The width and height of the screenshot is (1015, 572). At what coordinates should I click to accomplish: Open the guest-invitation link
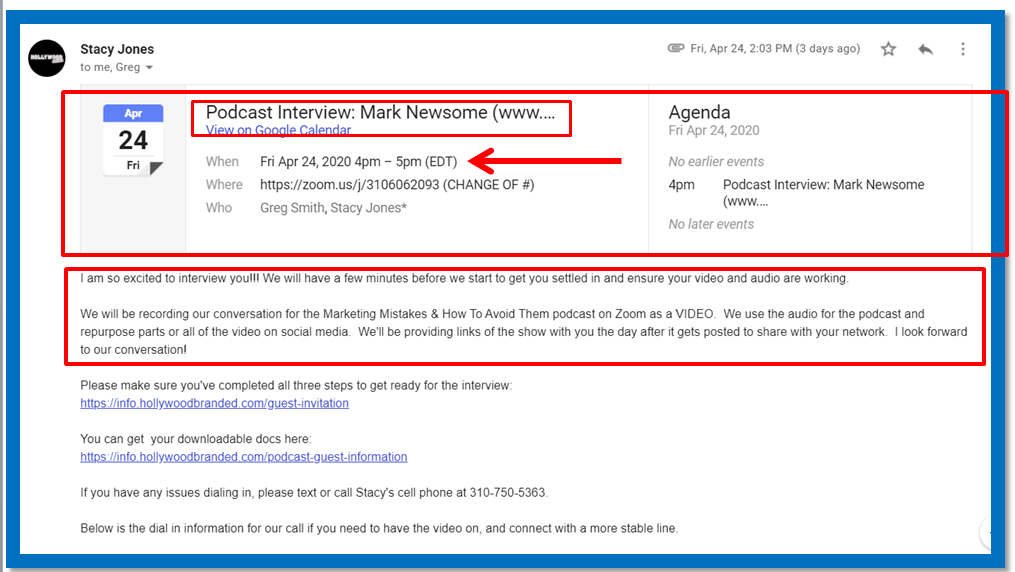tap(214, 403)
